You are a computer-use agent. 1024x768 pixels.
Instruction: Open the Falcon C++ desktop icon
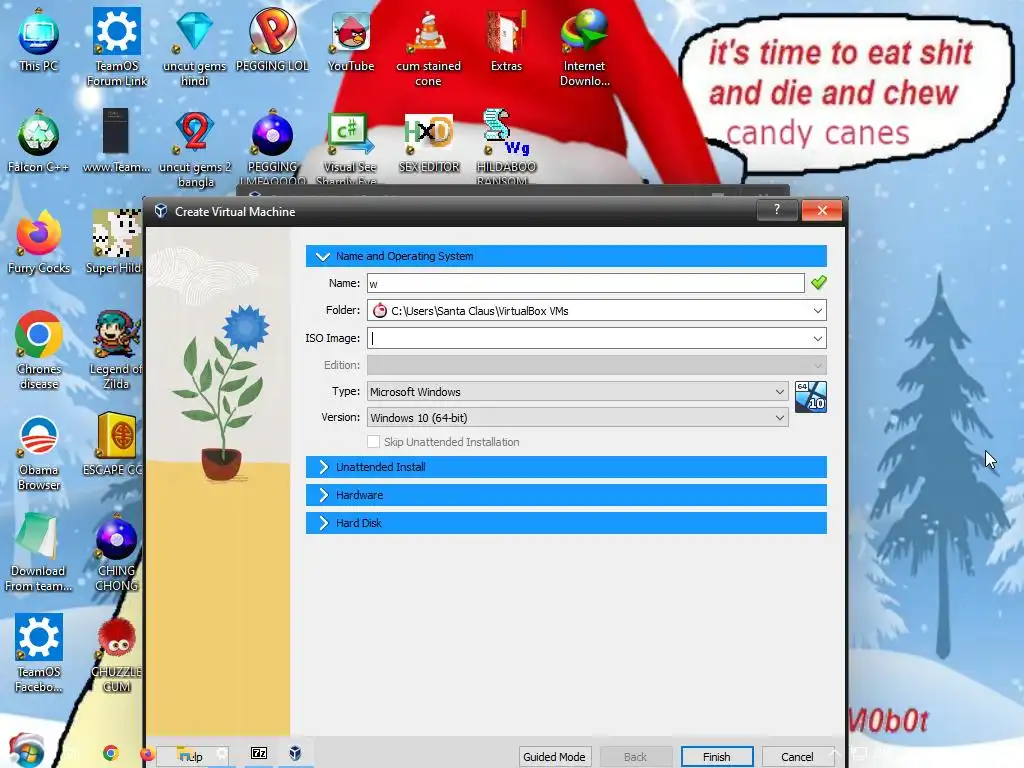pos(39,140)
